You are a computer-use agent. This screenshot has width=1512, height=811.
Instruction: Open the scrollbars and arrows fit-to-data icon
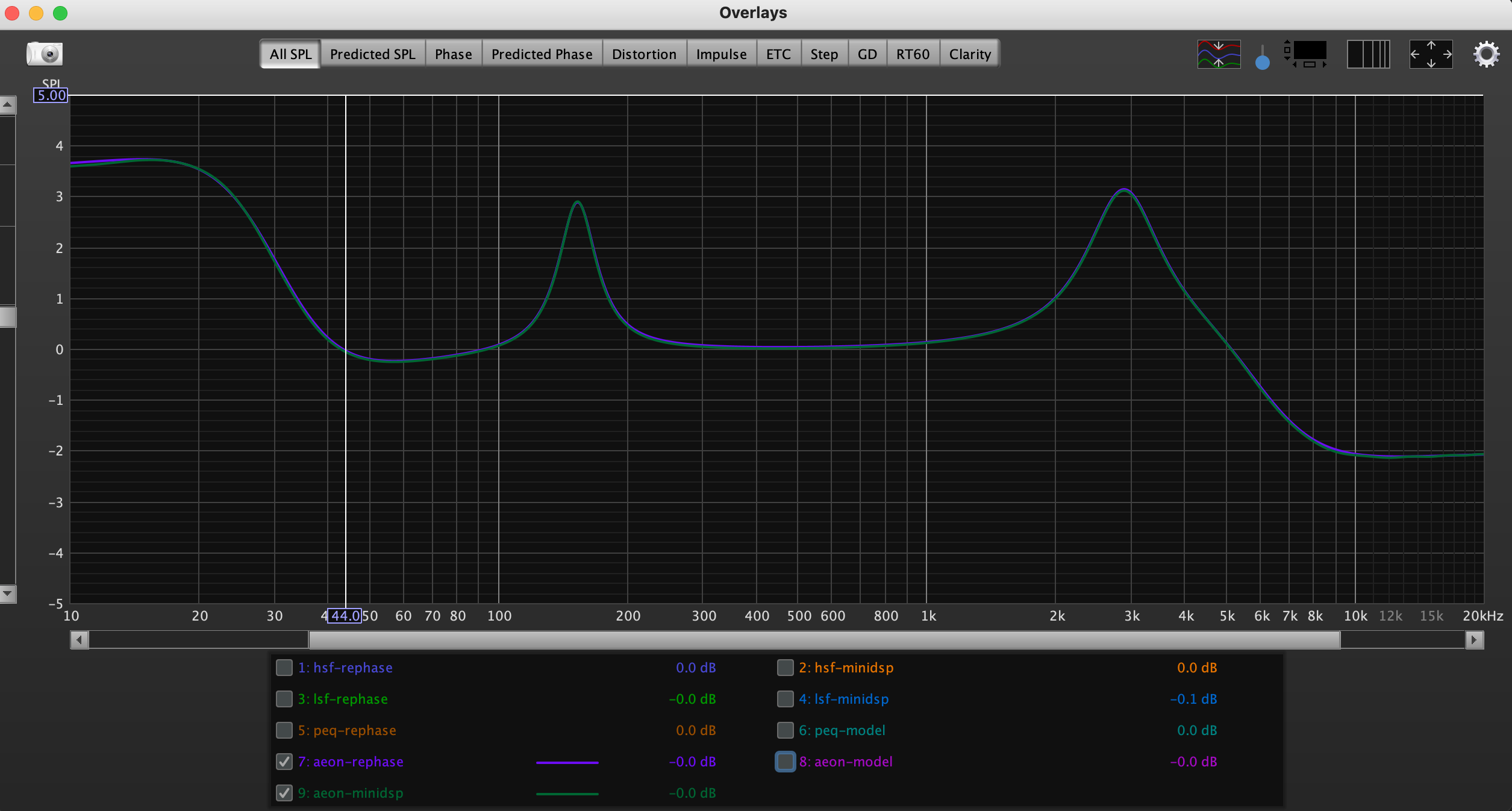(1431, 54)
